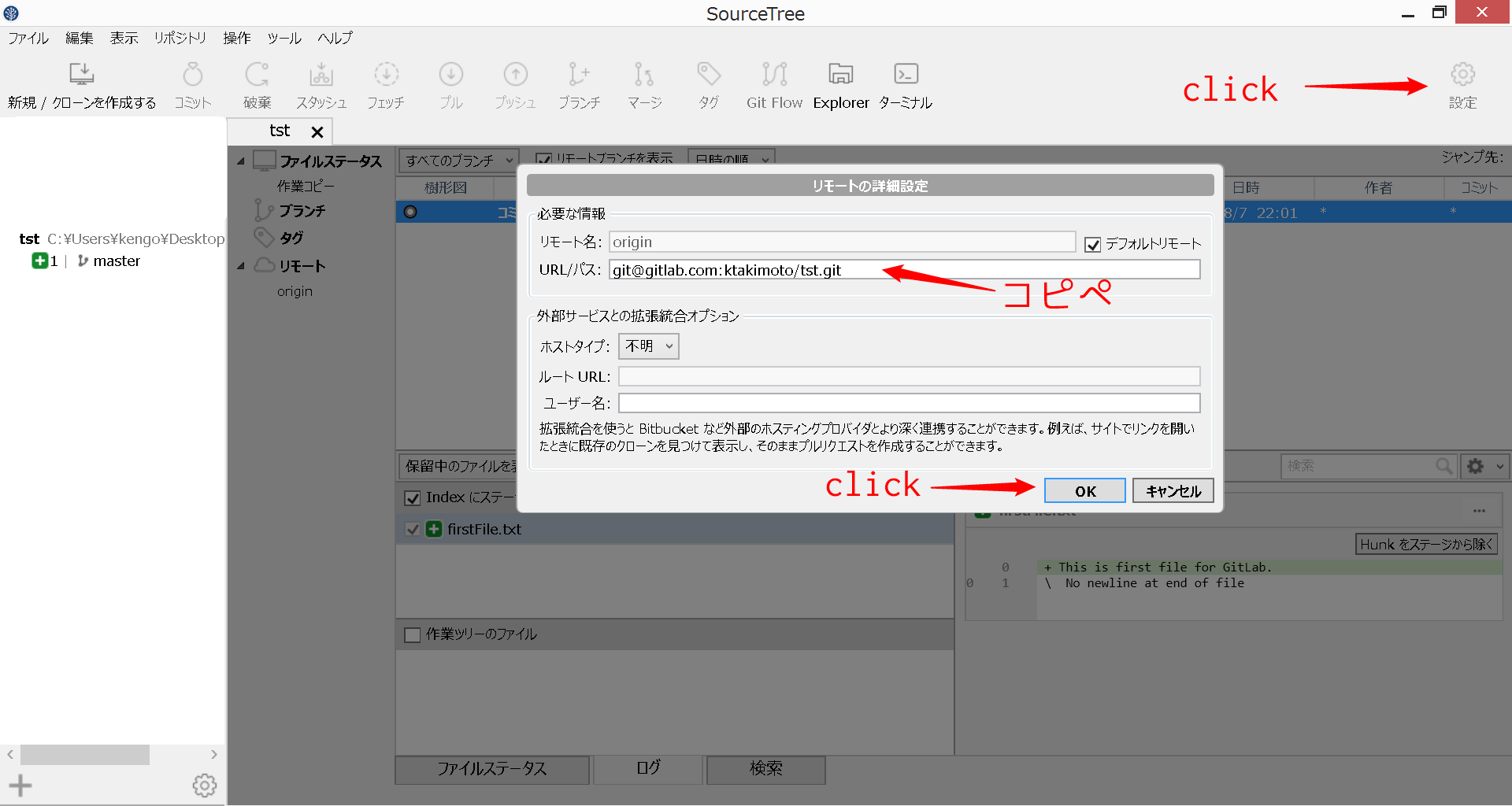The image size is (1512, 806).
Task: Click the Tag (タグ) toolbar icon
Action: pos(709,74)
